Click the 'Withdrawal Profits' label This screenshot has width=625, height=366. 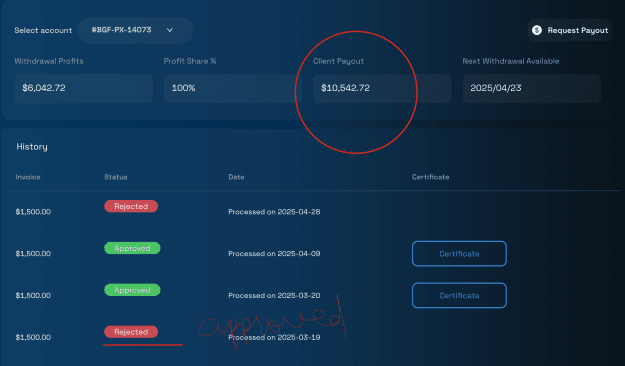pyautogui.click(x=49, y=61)
